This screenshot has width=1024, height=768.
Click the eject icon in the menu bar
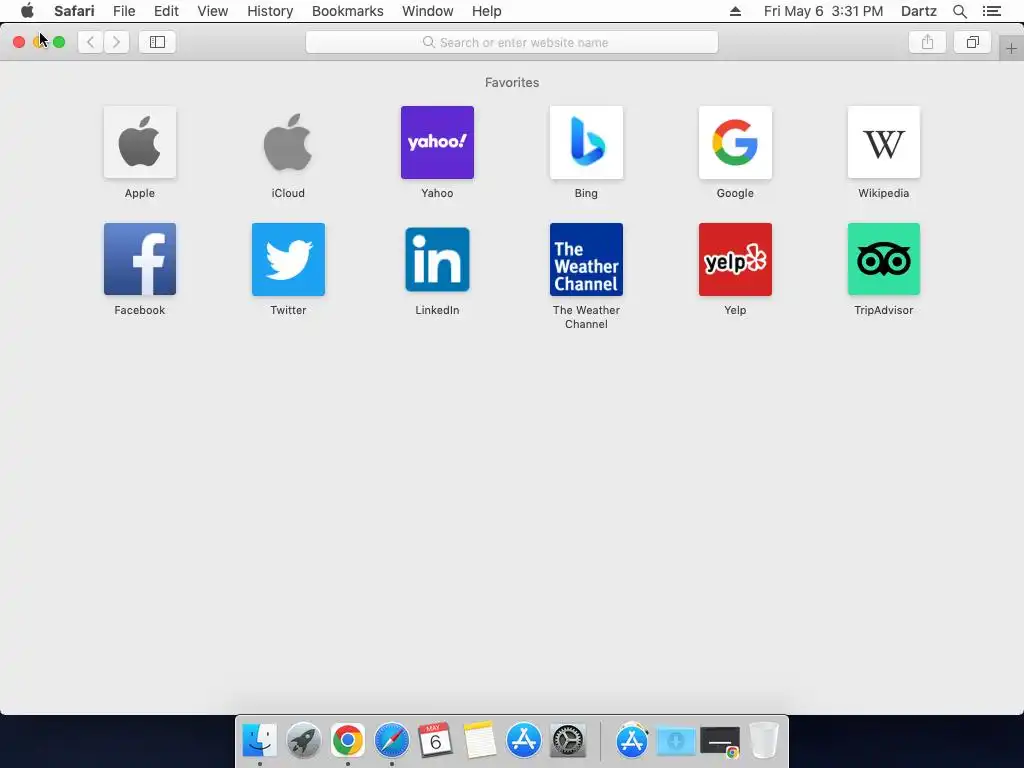click(x=735, y=11)
